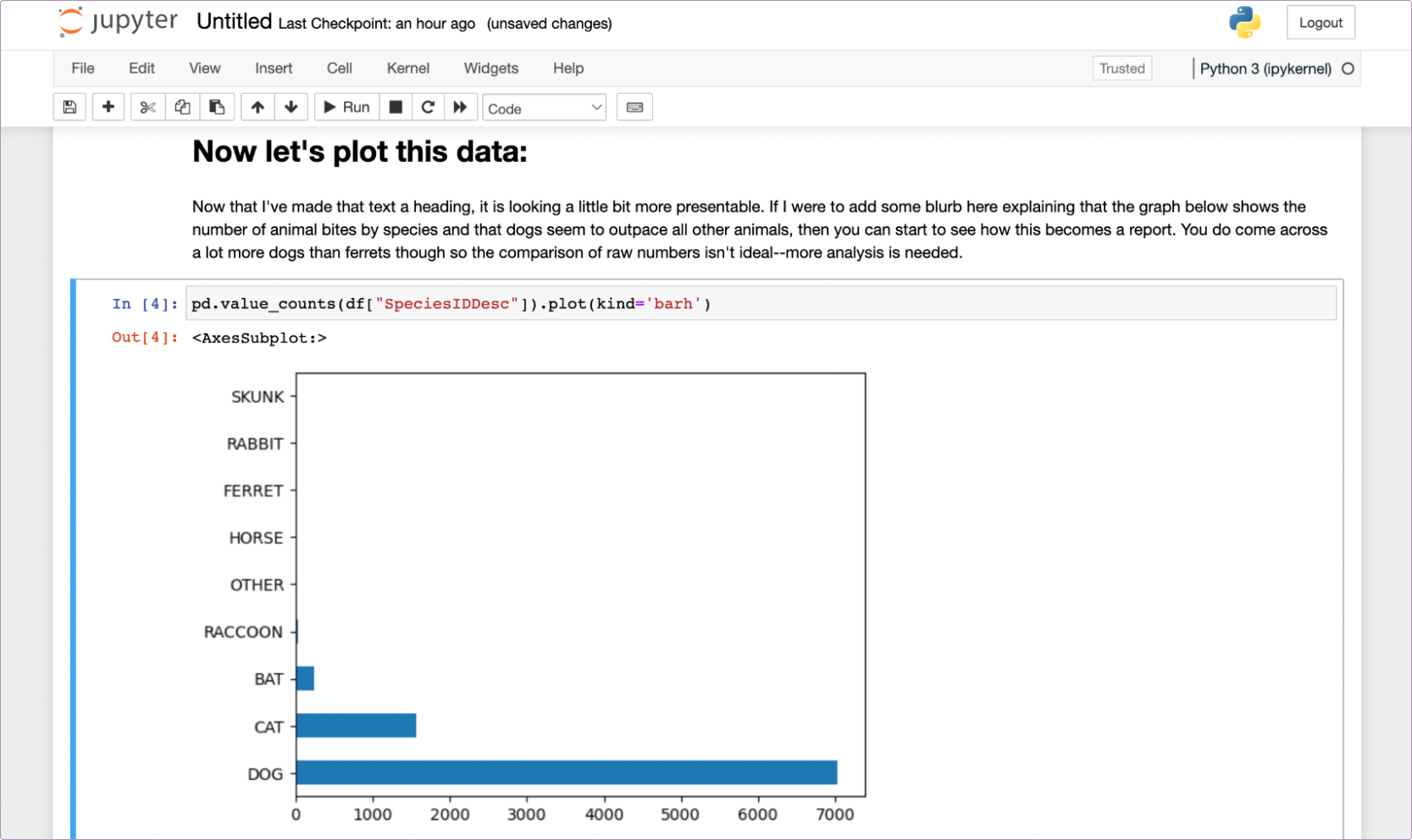Open command palette keyboard icon
This screenshot has height=840, width=1412.
tap(634, 108)
